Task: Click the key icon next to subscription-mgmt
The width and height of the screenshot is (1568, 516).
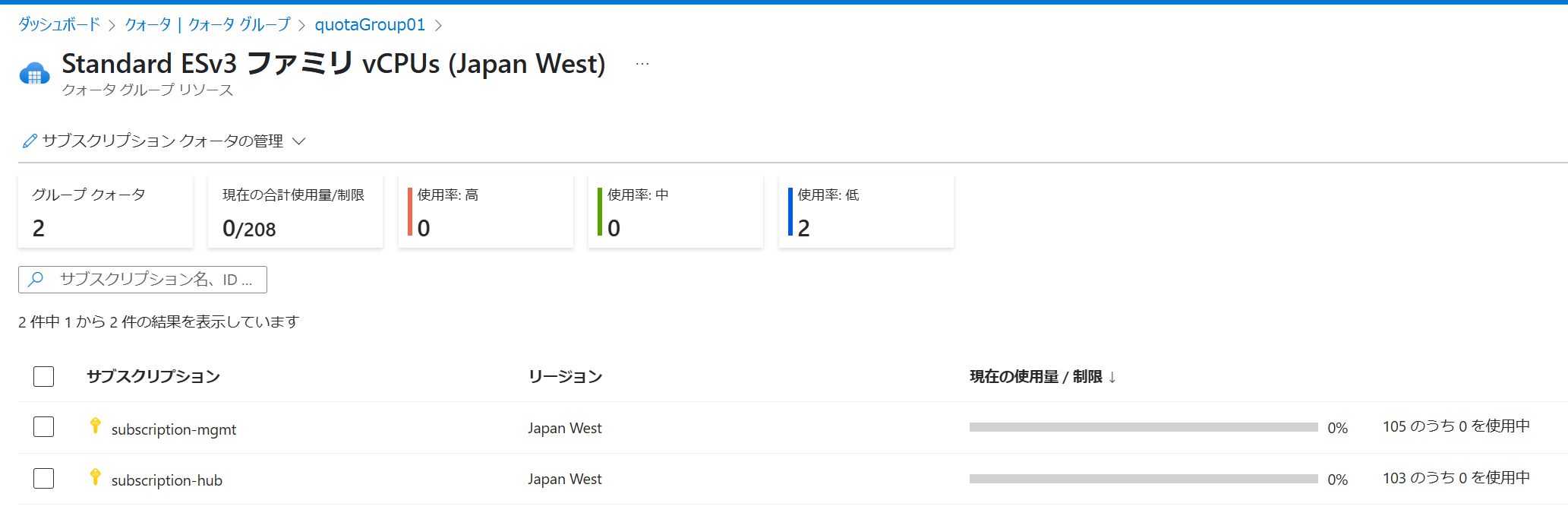Action: [95, 426]
